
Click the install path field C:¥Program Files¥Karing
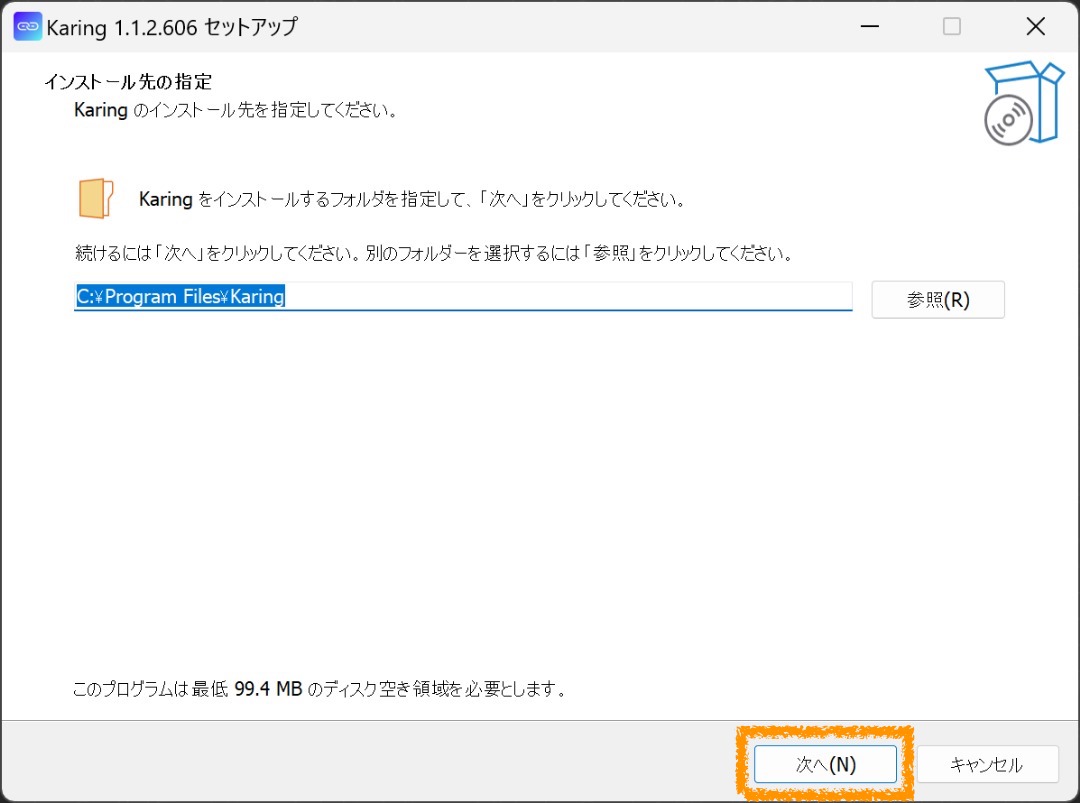(x=463, y=296)
